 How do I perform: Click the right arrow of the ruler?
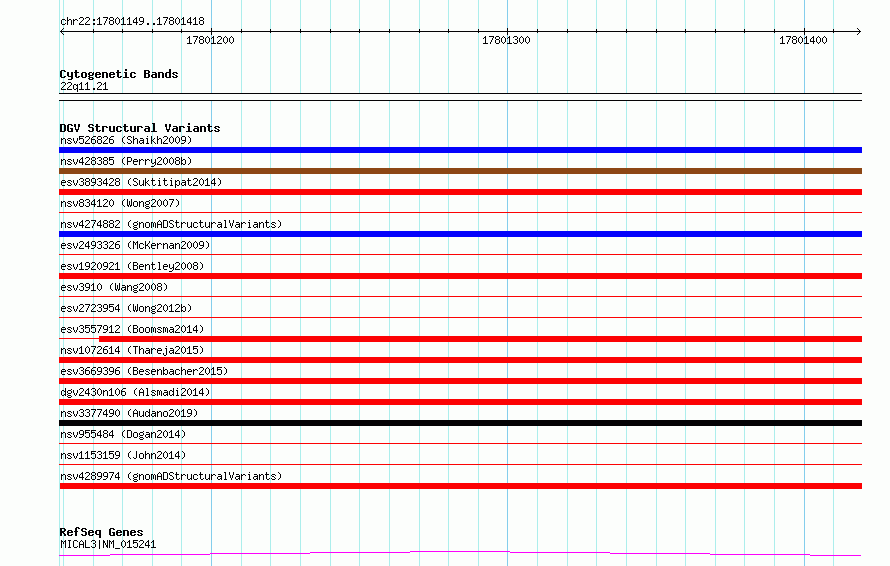[859, 31]
